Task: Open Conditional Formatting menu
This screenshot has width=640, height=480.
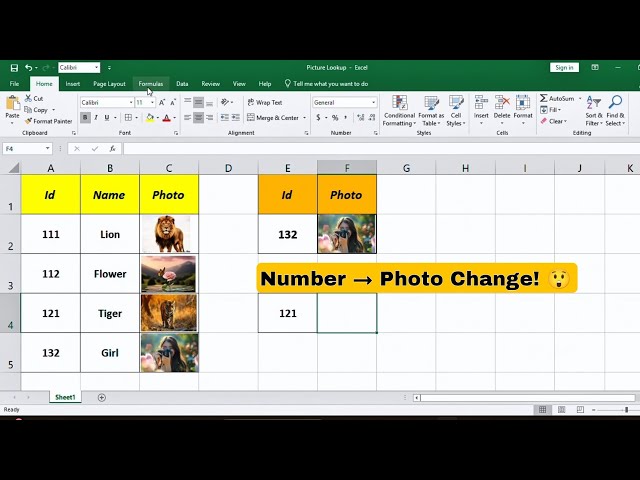Action: tap(399, 111)
